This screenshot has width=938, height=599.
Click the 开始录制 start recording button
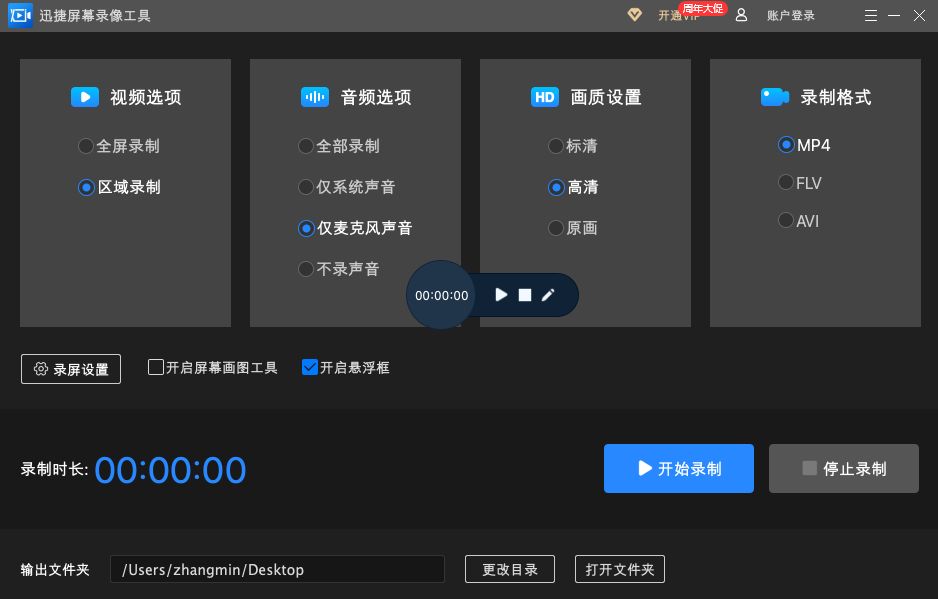tap(679, 469)
